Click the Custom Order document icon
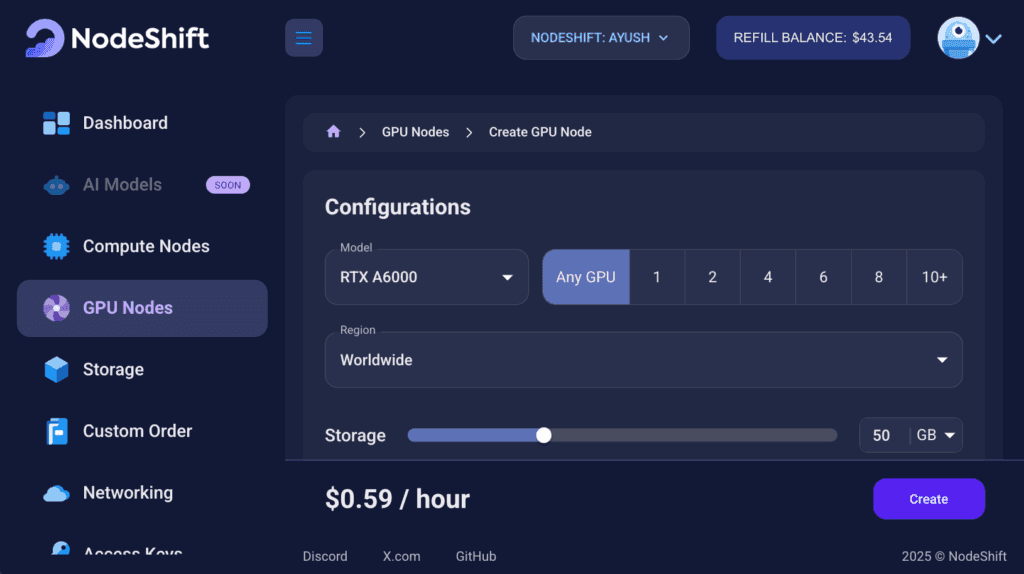The height and width of the screenshot is (574, 1024). point(57,431)
